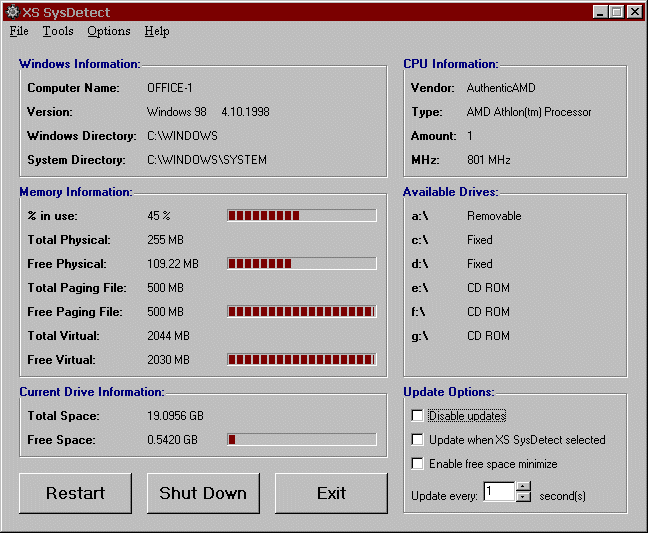Click the Exit button

(331, 493)
